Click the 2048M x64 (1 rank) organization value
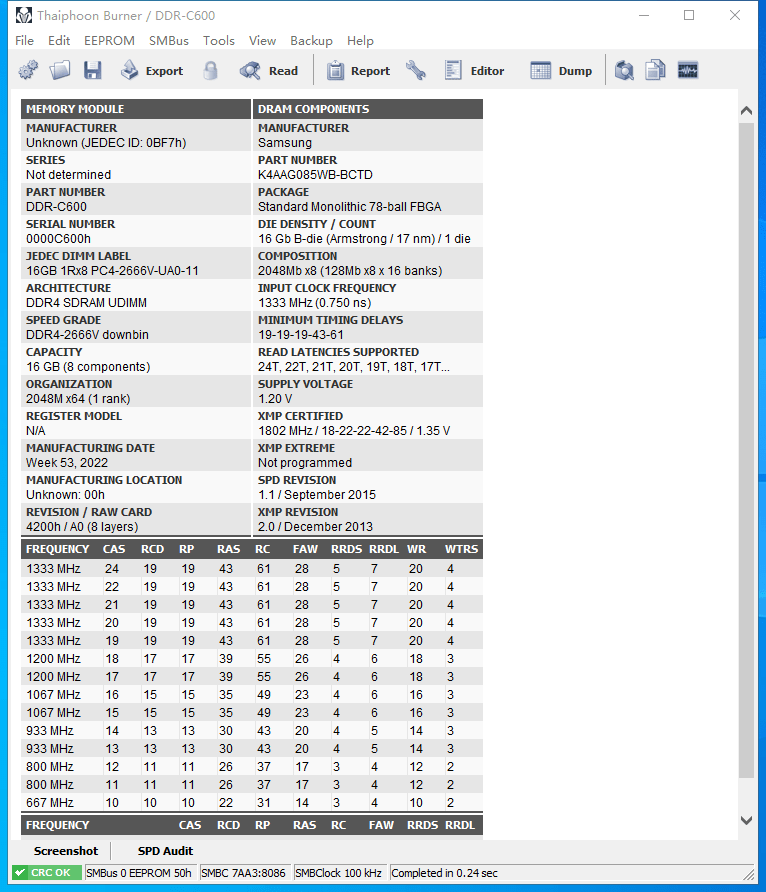The image size is (766, 892). pyautogui.click(x=78, y=399)
